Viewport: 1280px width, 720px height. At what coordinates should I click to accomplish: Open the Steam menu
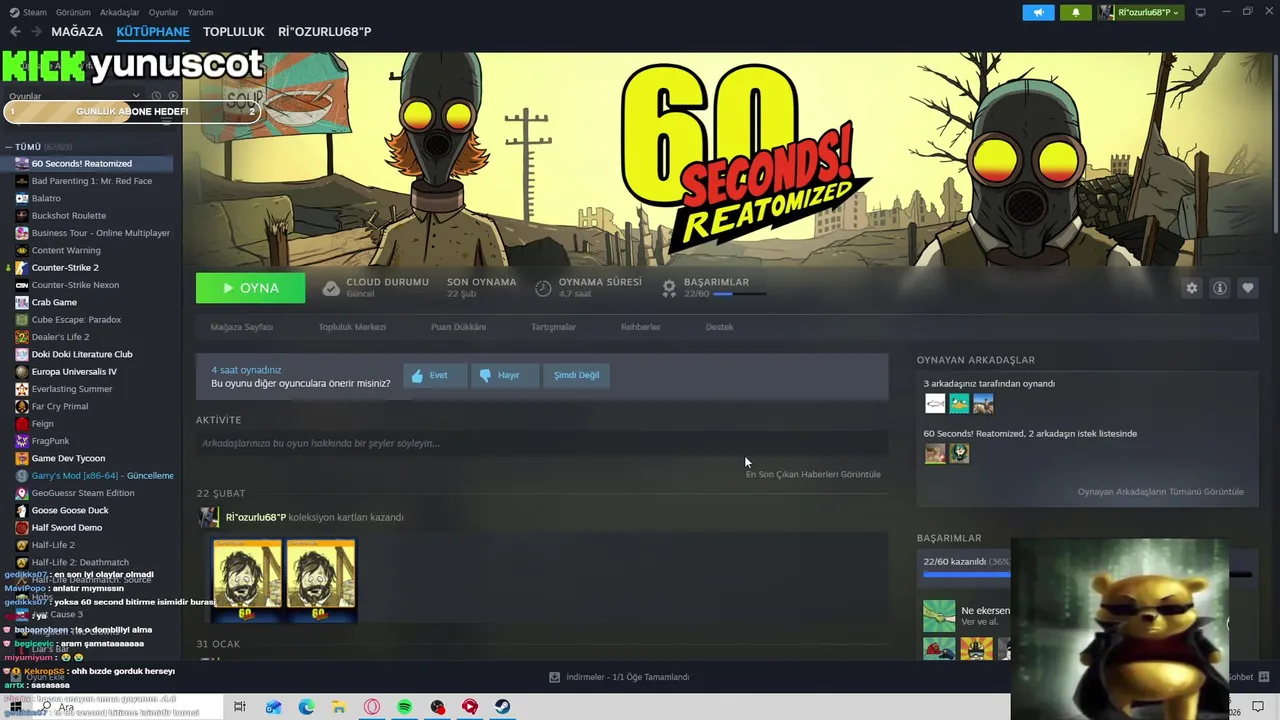[28, 12]
